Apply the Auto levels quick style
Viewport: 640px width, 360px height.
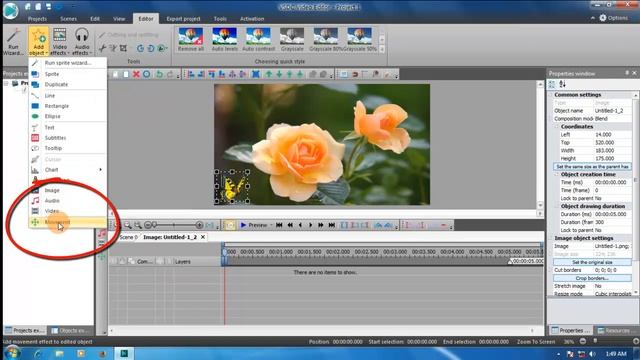click(224, 40)
